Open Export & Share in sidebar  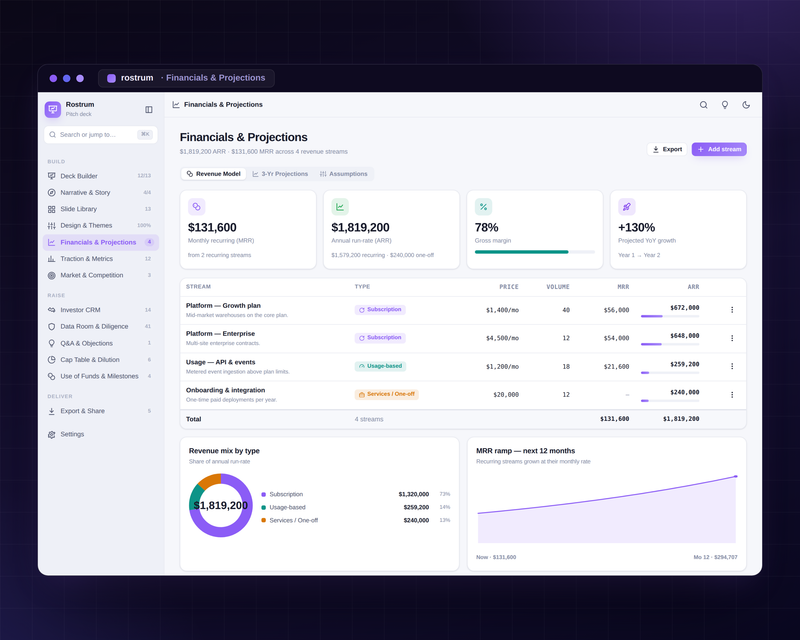(101, 411)
